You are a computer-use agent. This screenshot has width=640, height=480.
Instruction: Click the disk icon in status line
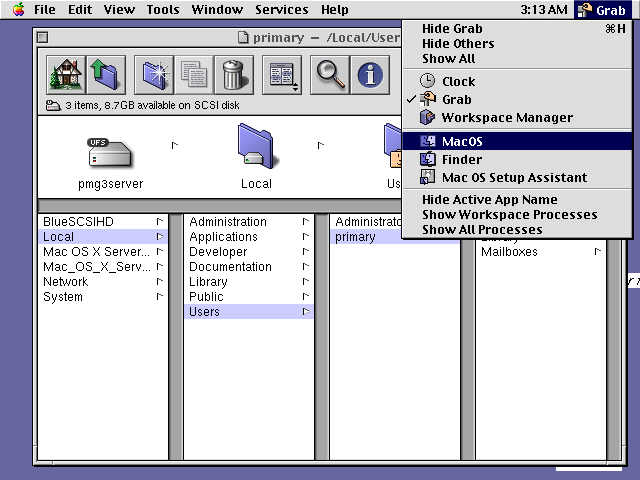point(53,105)
